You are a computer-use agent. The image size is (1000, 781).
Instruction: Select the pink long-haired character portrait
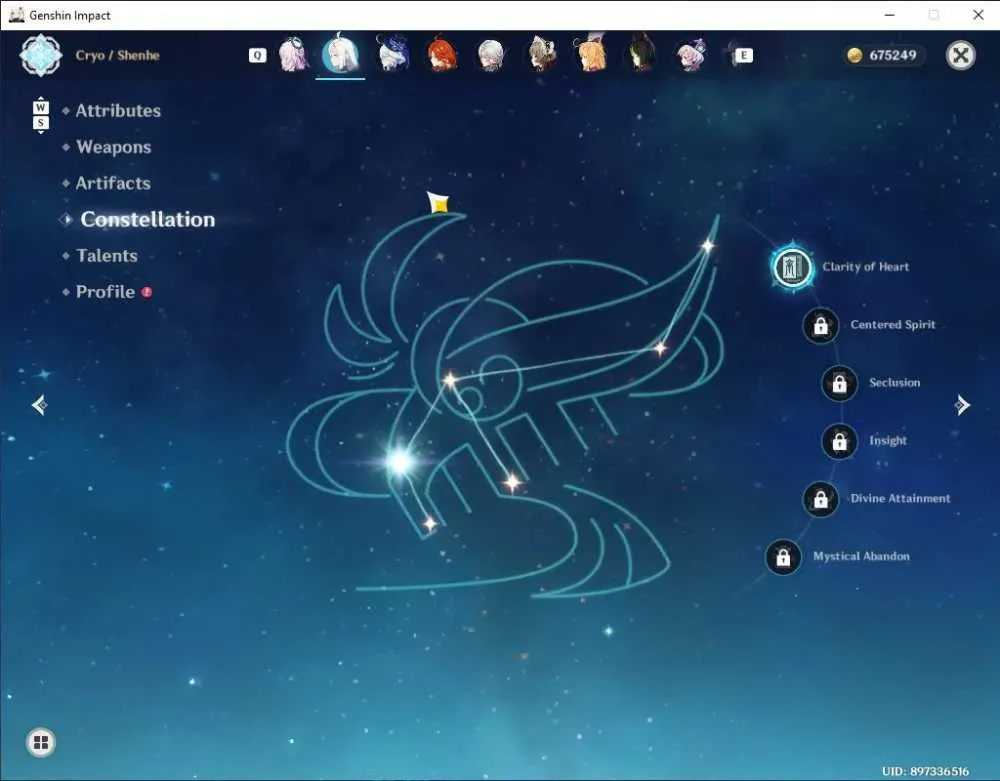click(x=294, y=55)
